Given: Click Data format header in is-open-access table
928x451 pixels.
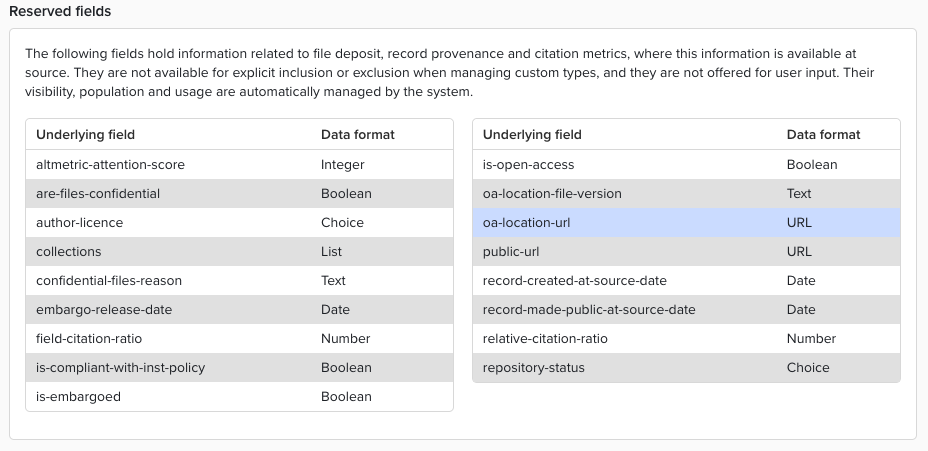Looking at the screenshot, I should (823, 135).
